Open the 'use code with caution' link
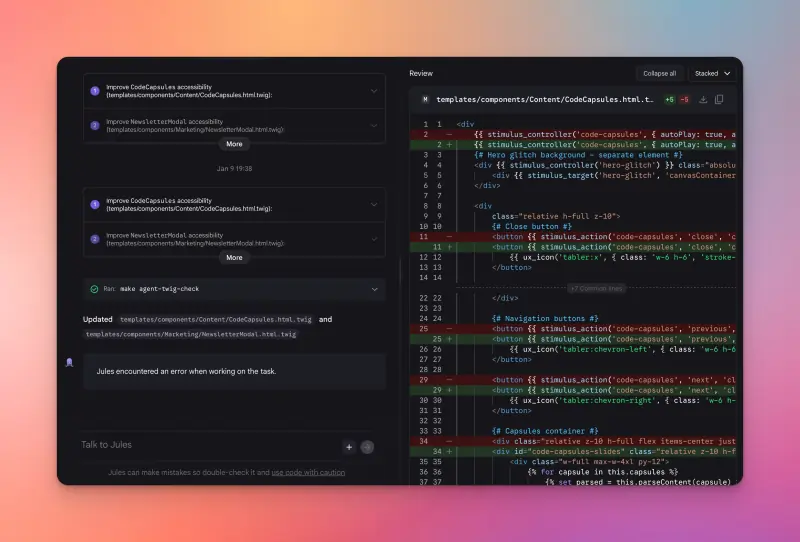The width and height of the screenshot is (800, 542). pos(308,472)
